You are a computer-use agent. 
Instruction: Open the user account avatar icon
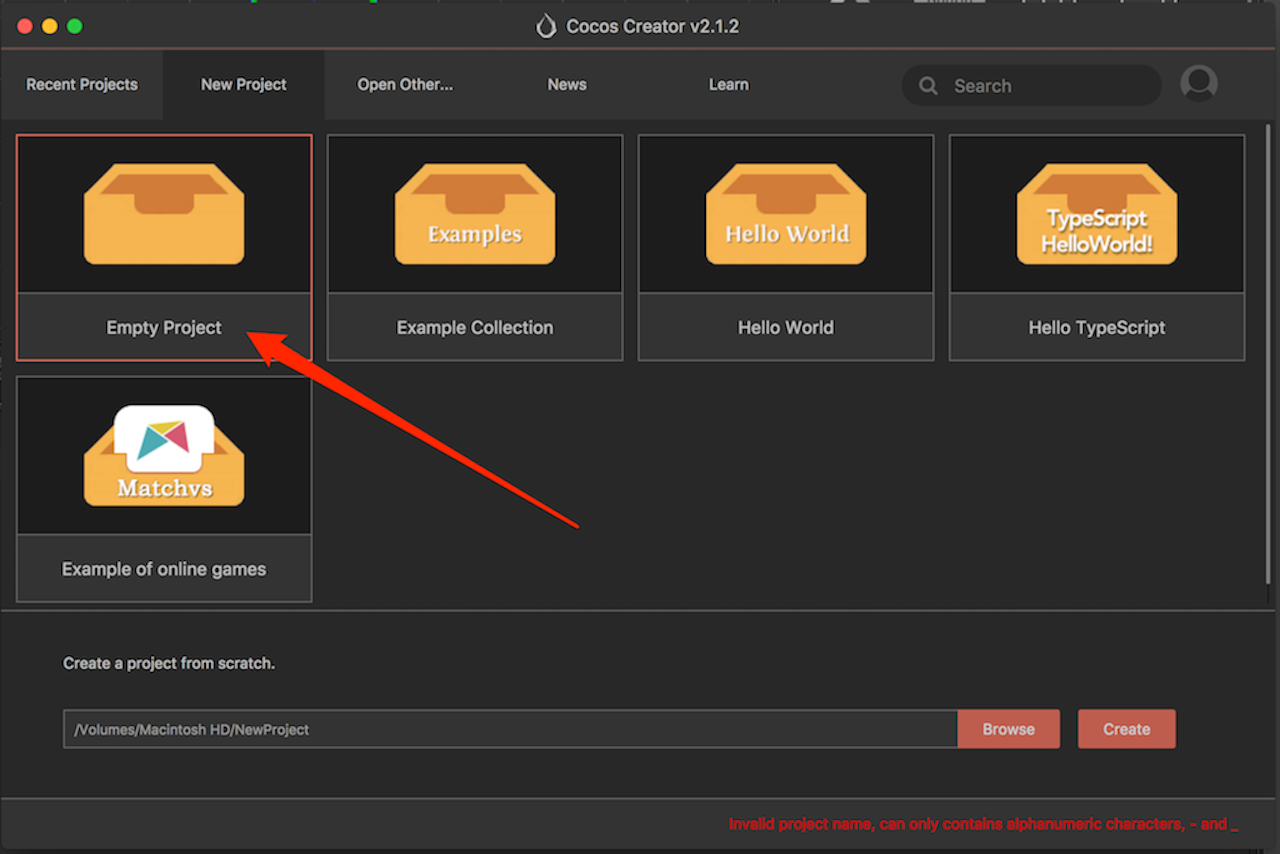coord(1198,84)
